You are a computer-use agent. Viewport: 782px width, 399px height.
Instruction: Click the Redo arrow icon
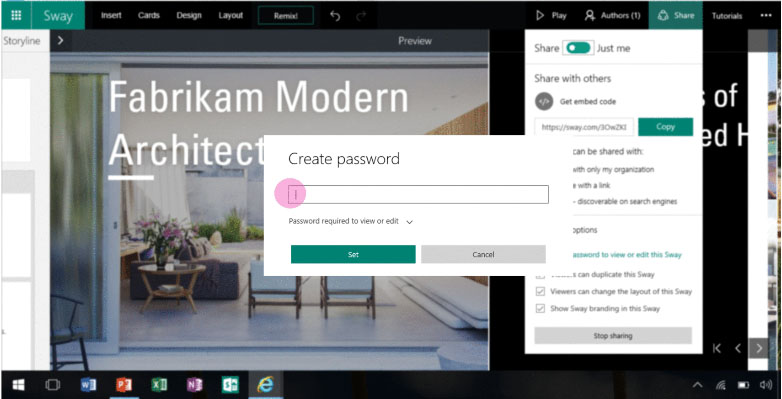click(361, 16)
